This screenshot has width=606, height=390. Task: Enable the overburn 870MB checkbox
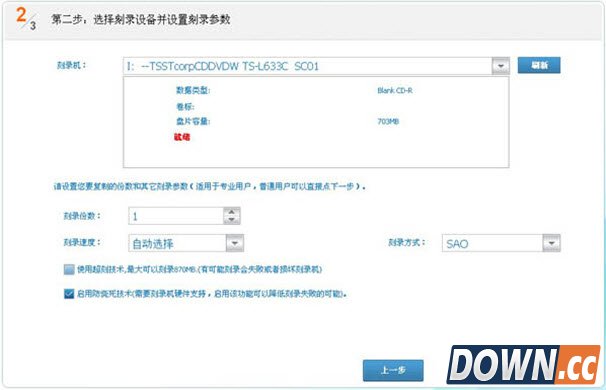click(69, 269)
